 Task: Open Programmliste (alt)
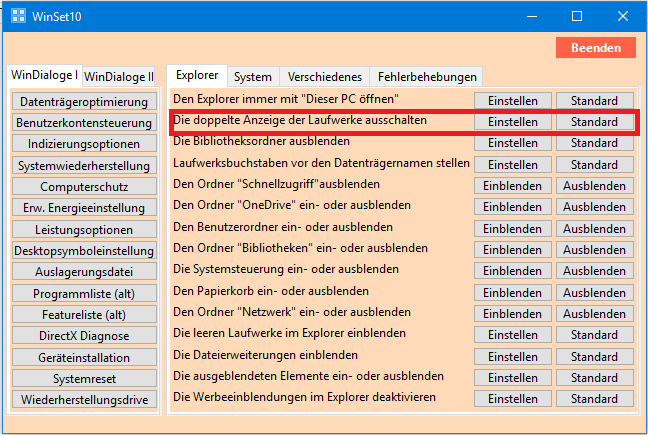click(x=84, y=294)
